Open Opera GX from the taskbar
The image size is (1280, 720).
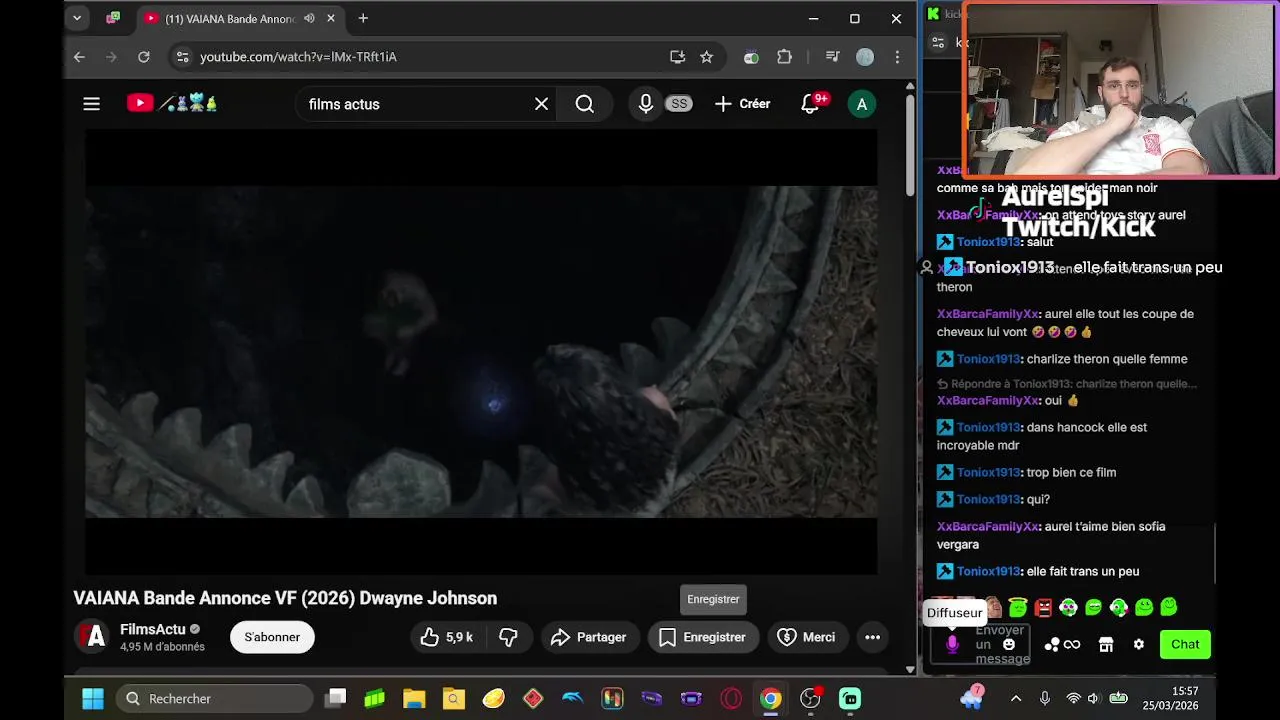[x=731, y=698]
